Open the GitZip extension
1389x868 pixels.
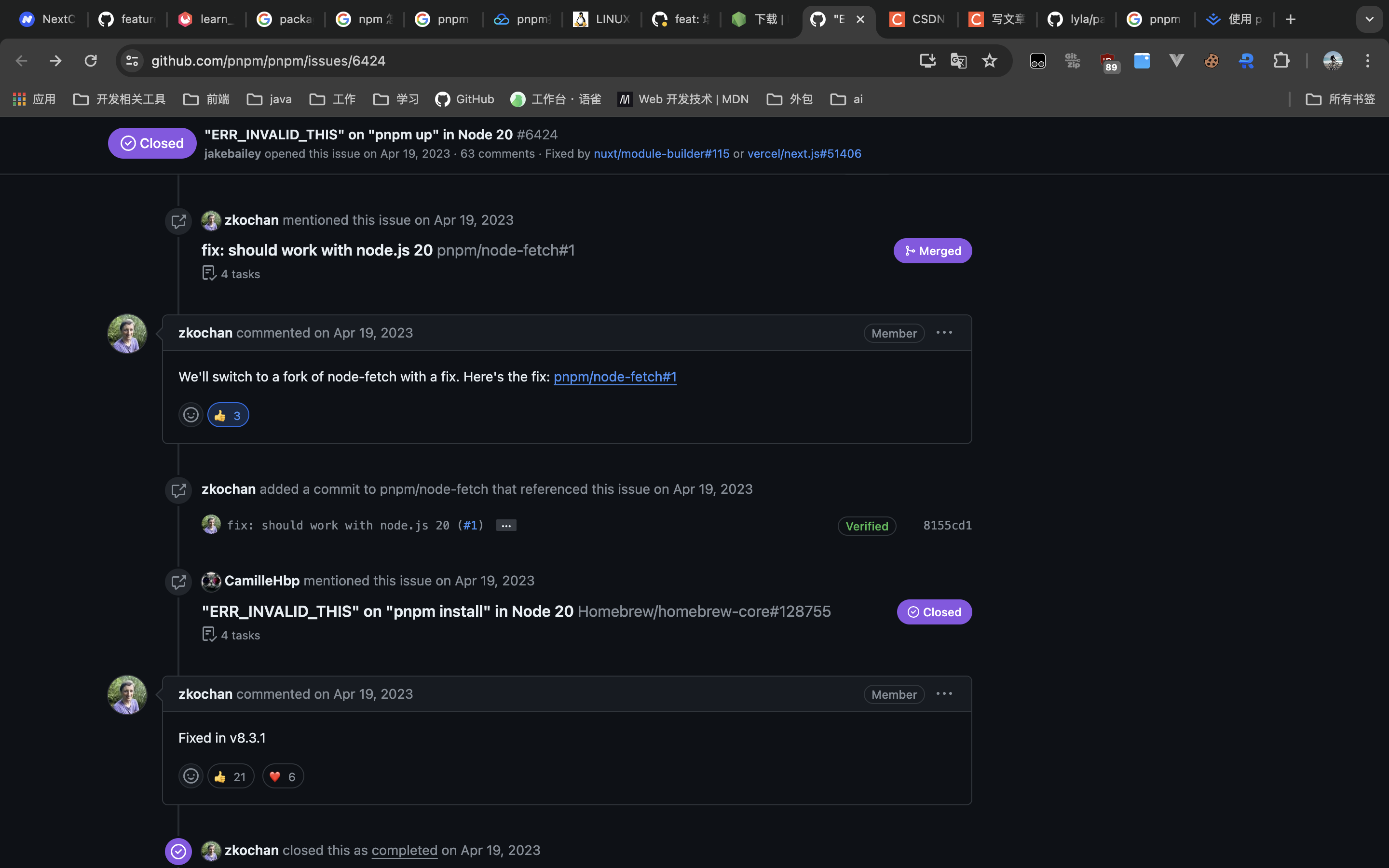point(1072,60)
